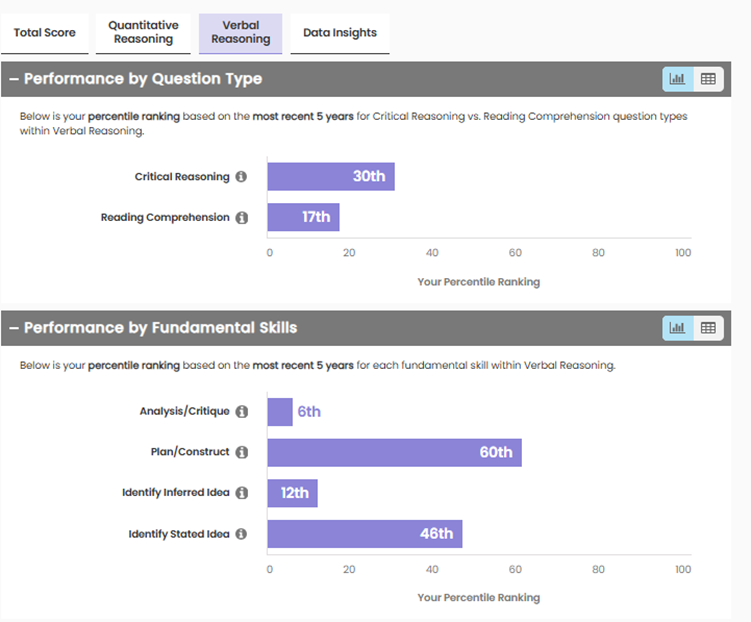This screenshot has height=622, width=751.
Task: Collapse Performance by Question Type section
Action: coord(14,79)
